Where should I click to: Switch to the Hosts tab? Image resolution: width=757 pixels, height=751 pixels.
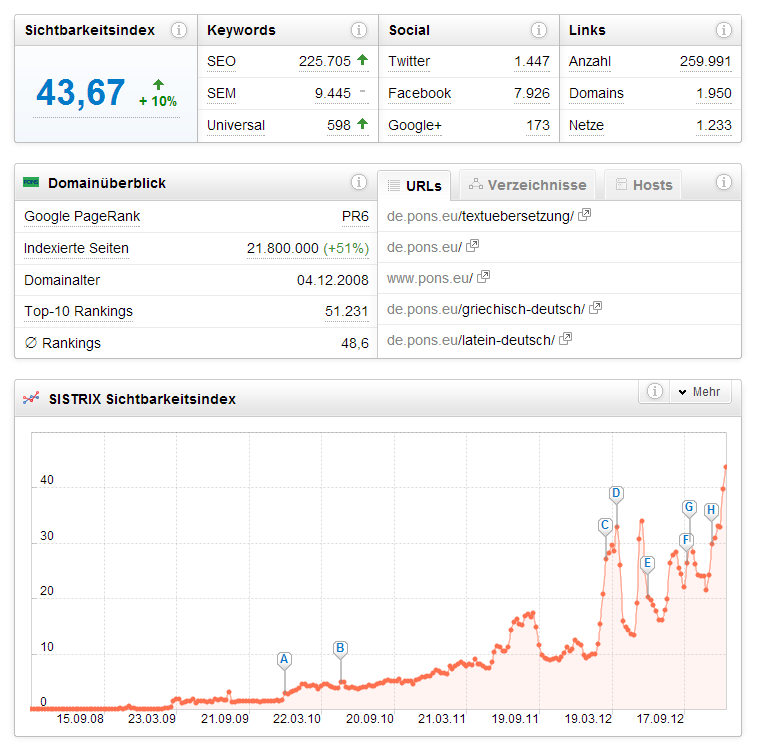point(642,185)
